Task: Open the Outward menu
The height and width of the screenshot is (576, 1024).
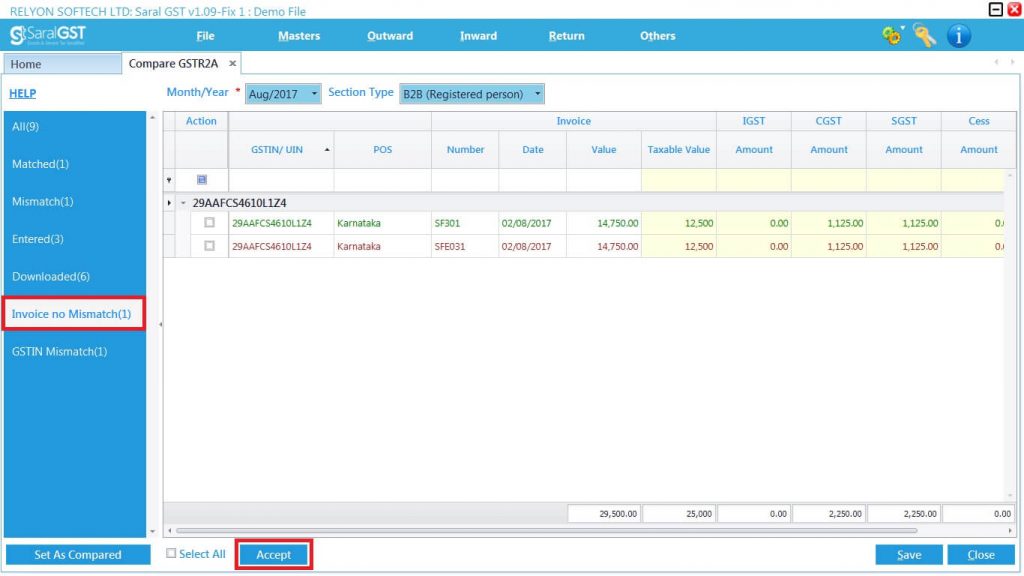Action: (x=390, y=36)
